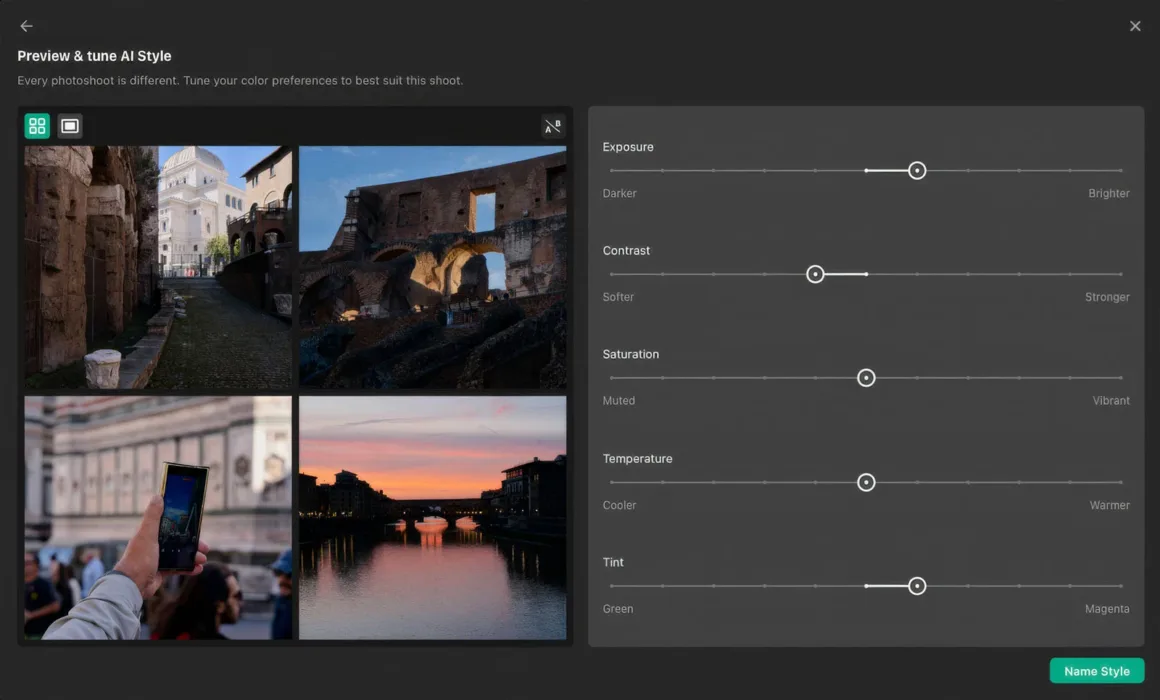Click the Darker label under Exposure
Screen dimensions: 1160x700
pos(619,193)
